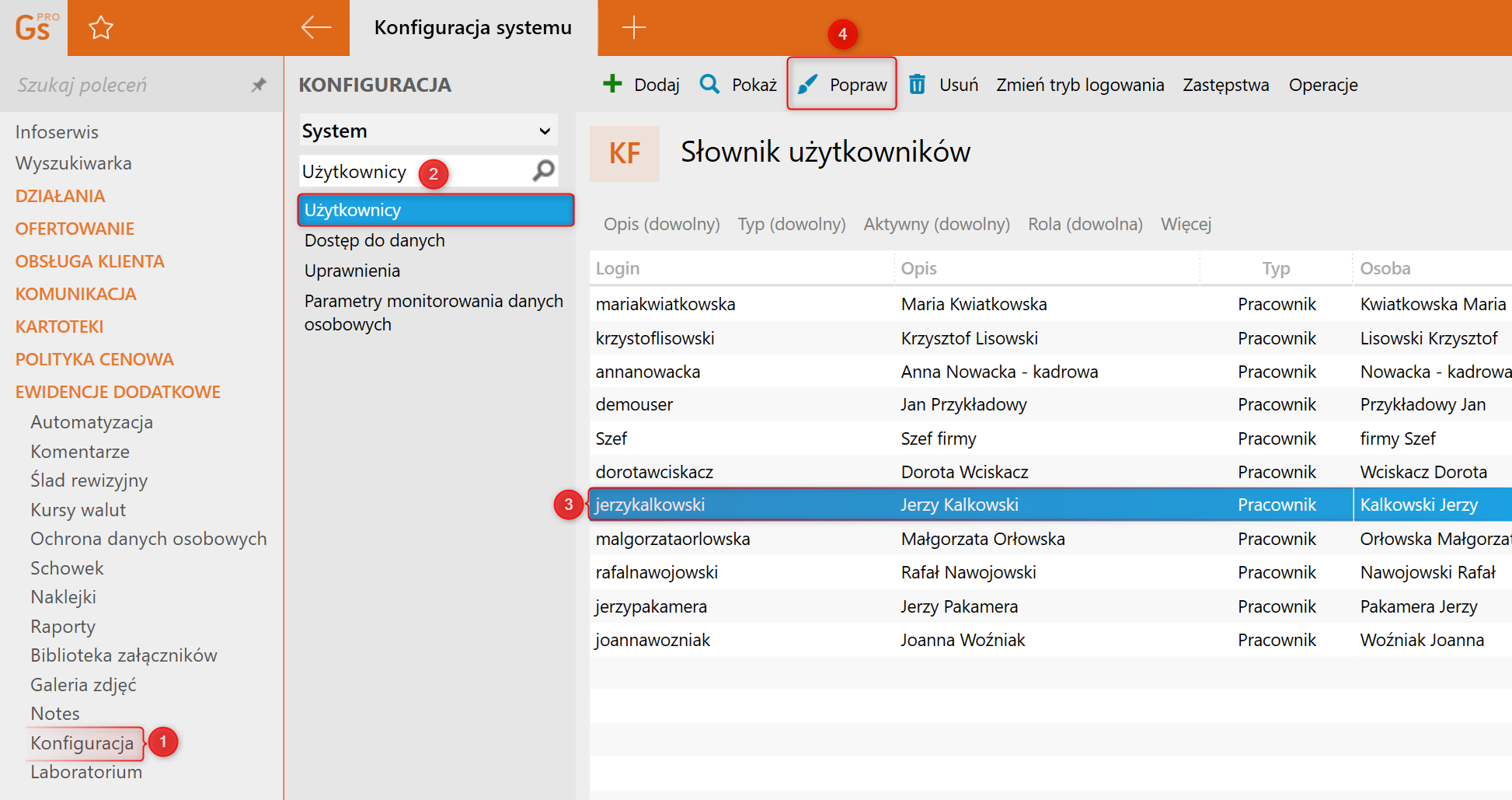1512x800 pixels.
Task: Go back using the left arrow icon
Action: 316,28
